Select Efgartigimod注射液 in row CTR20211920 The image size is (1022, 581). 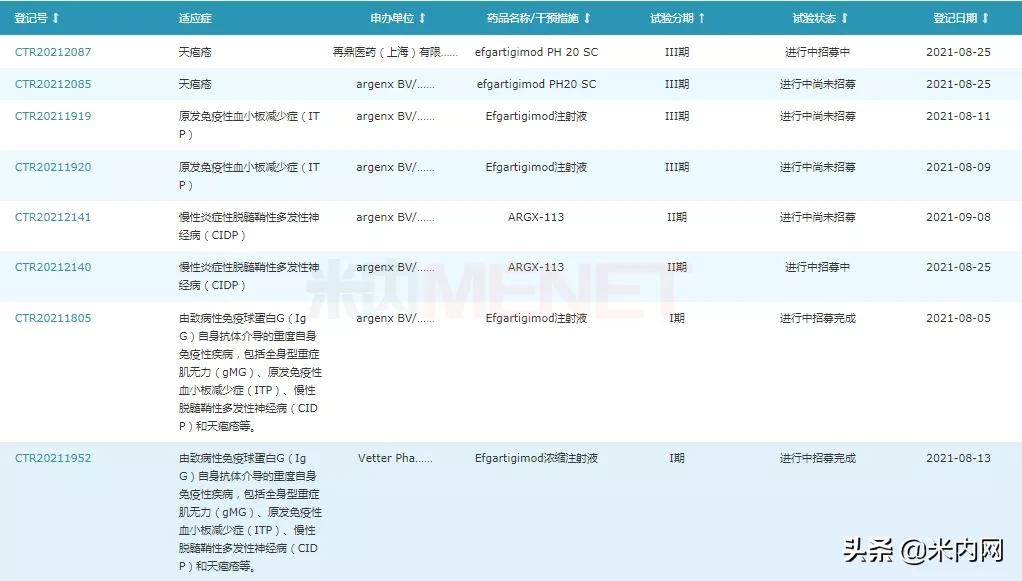[536, 167]
